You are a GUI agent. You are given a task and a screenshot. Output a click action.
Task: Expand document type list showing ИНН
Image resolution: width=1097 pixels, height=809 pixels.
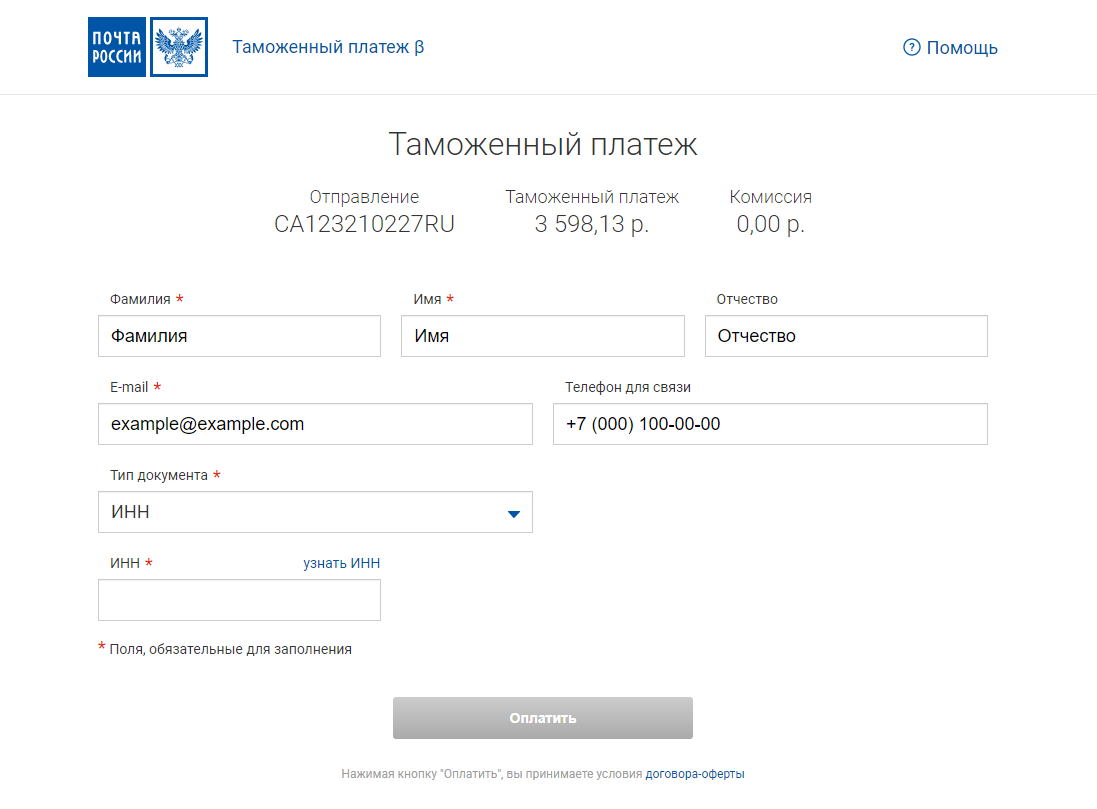pos(315,512)
